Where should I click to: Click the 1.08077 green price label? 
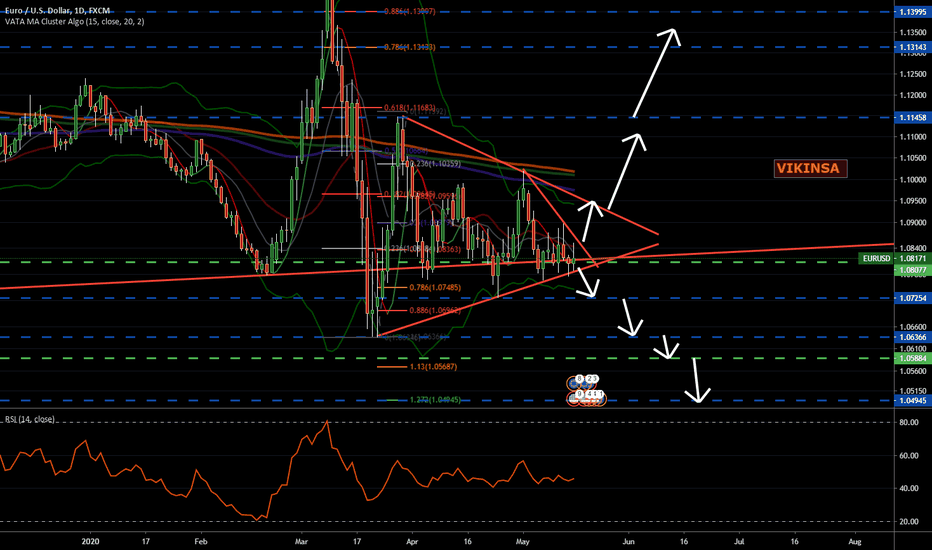[x=912, y=270]
